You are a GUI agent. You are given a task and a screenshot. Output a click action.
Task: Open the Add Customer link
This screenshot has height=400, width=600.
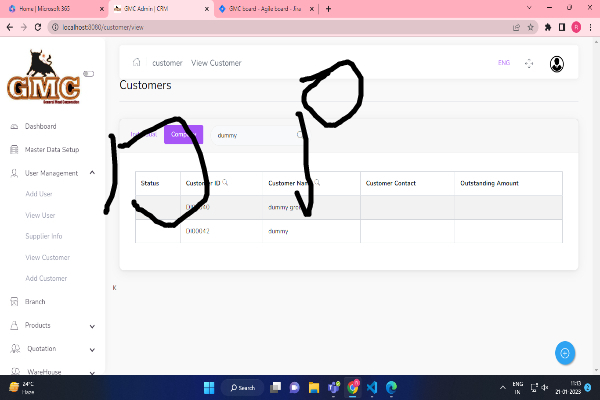45,277
